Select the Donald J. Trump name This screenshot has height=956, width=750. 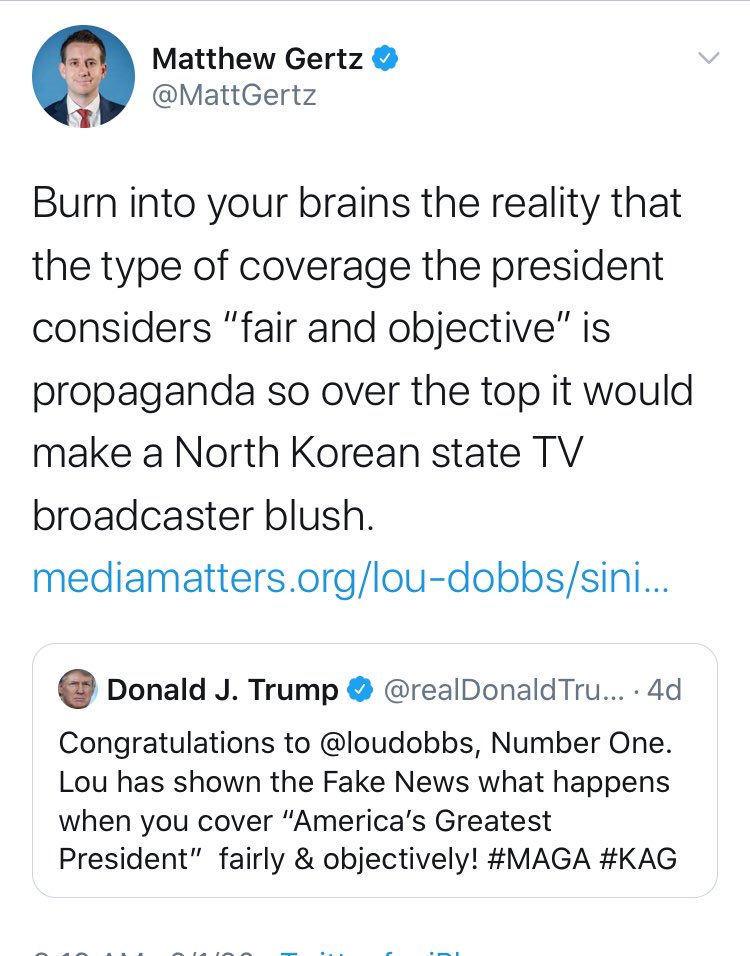tap(223, 690)
